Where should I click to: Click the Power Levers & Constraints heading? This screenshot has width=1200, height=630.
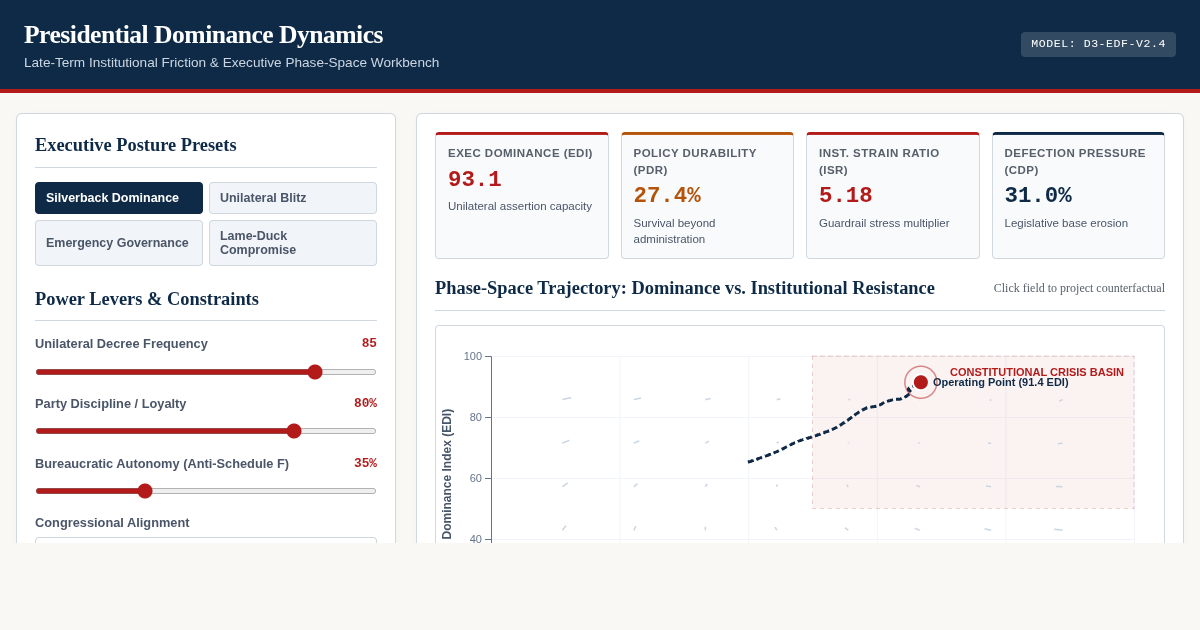pos(147,299)
